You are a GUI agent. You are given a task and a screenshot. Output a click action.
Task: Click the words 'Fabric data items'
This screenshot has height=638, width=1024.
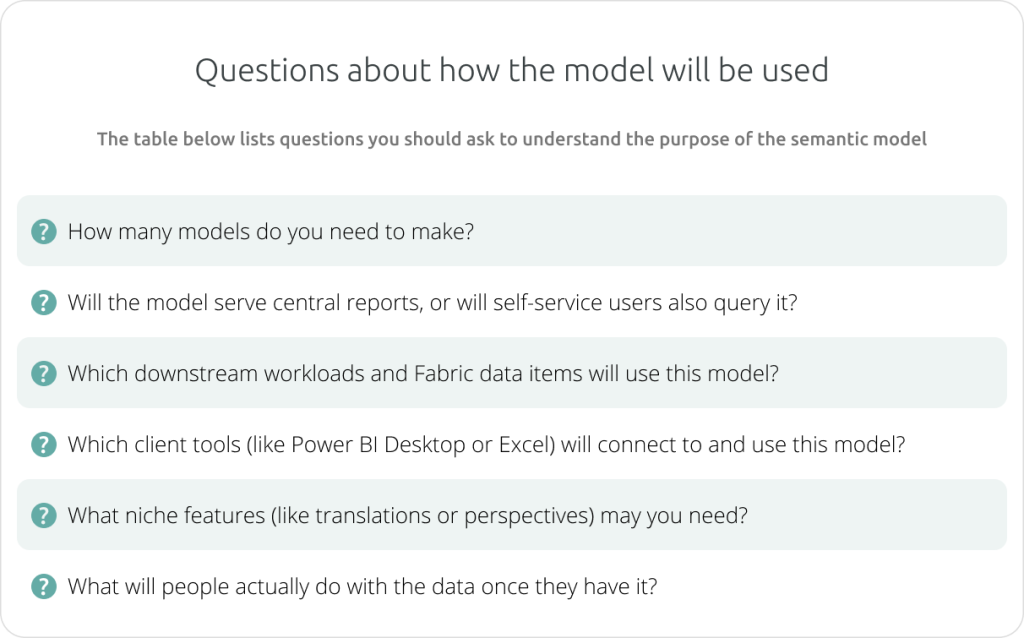(x=498, y=374)
